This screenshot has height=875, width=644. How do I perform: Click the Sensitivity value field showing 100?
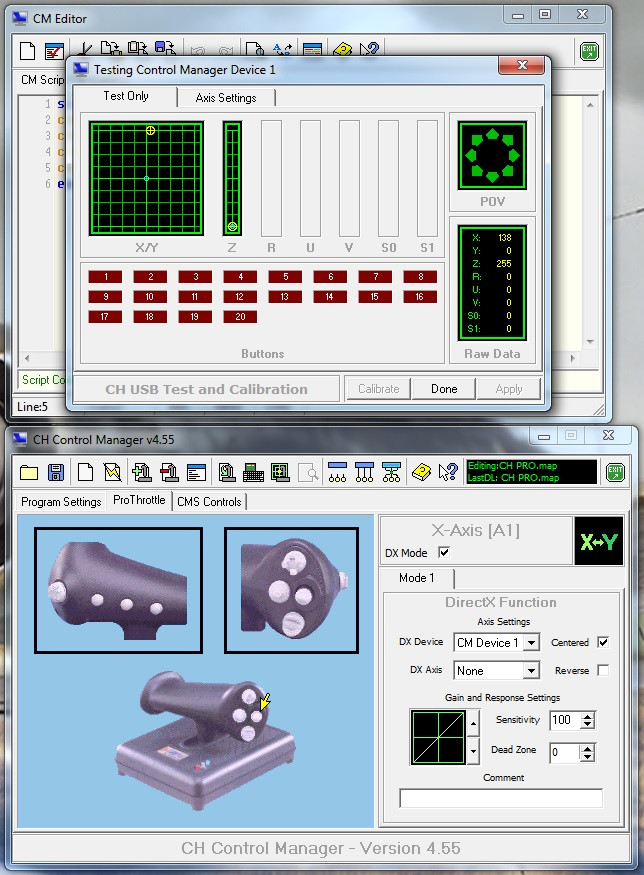[x=565, y=720]
